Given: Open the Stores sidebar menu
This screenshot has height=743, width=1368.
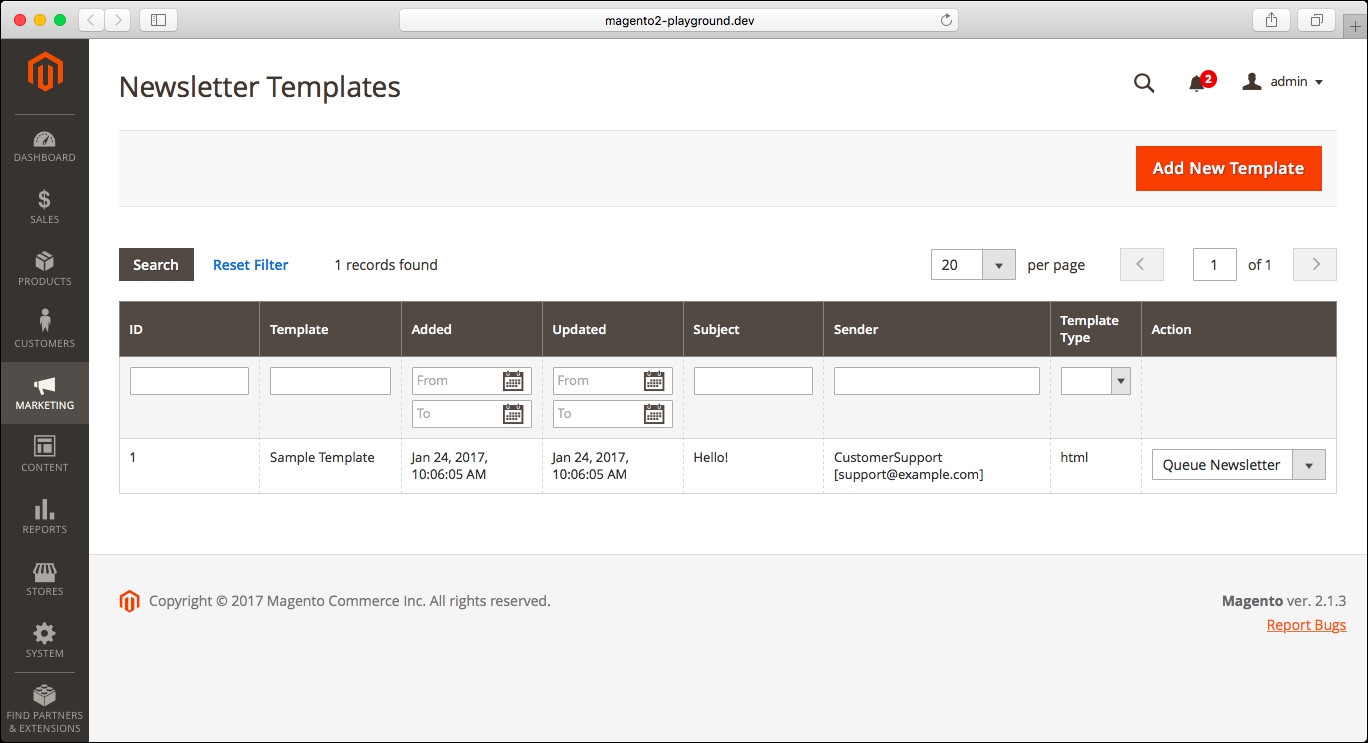Looking at the screenshot, I should (44, 579).
